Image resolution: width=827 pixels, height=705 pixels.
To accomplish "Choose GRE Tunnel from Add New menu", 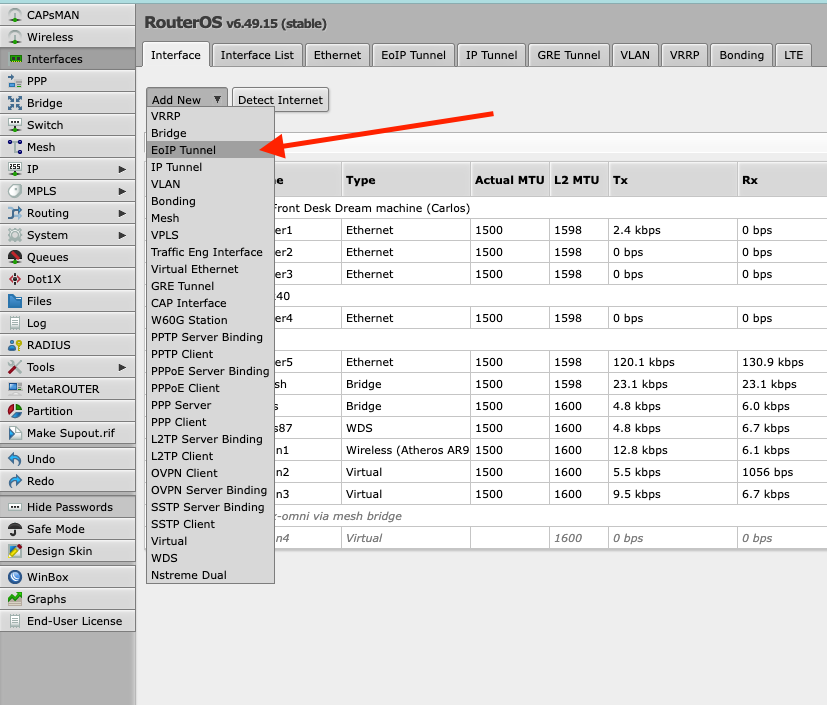I will click(210, 286).
